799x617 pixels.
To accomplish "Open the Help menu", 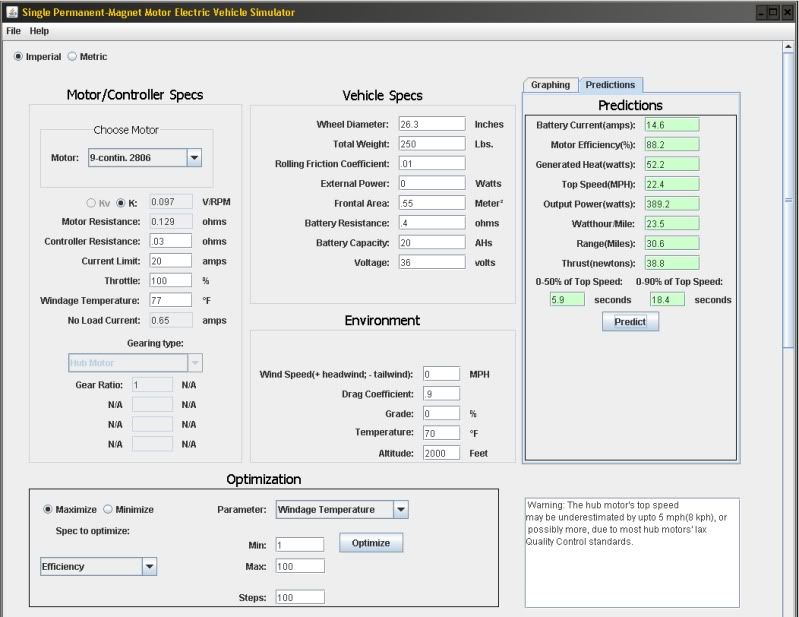I will (39, 32).
